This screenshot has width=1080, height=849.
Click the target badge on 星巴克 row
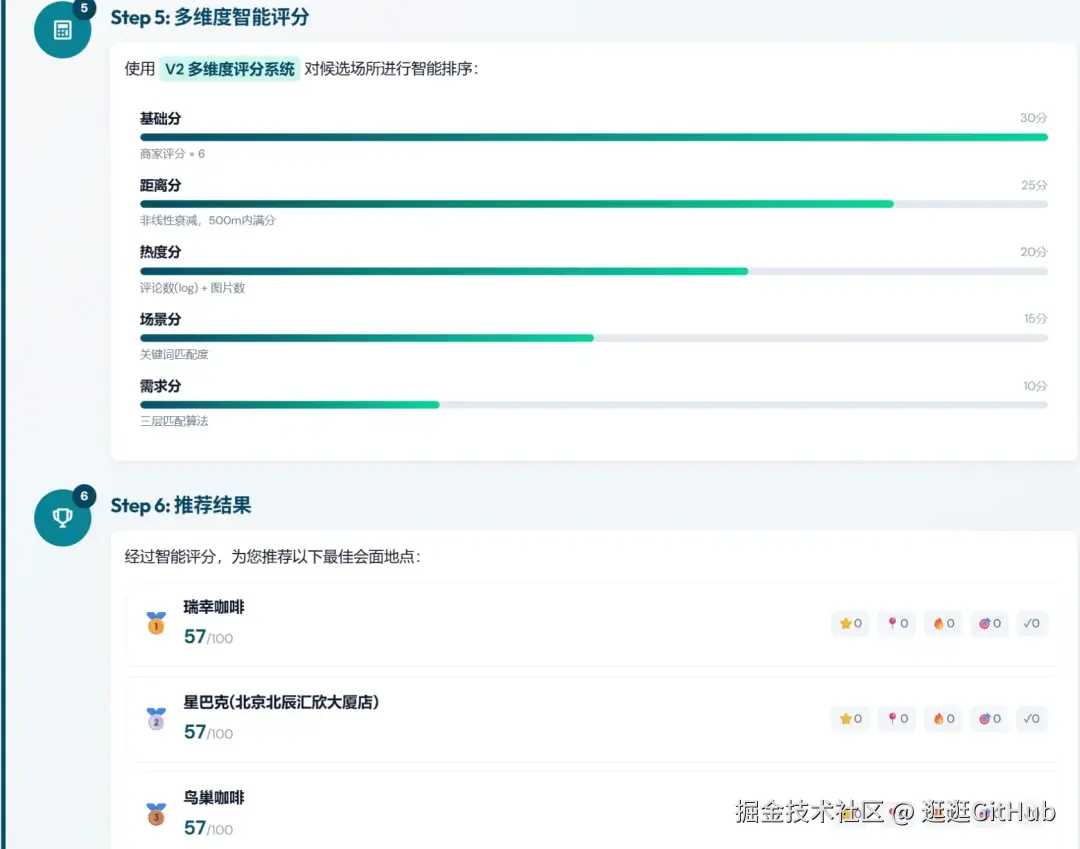coord(990,718)
